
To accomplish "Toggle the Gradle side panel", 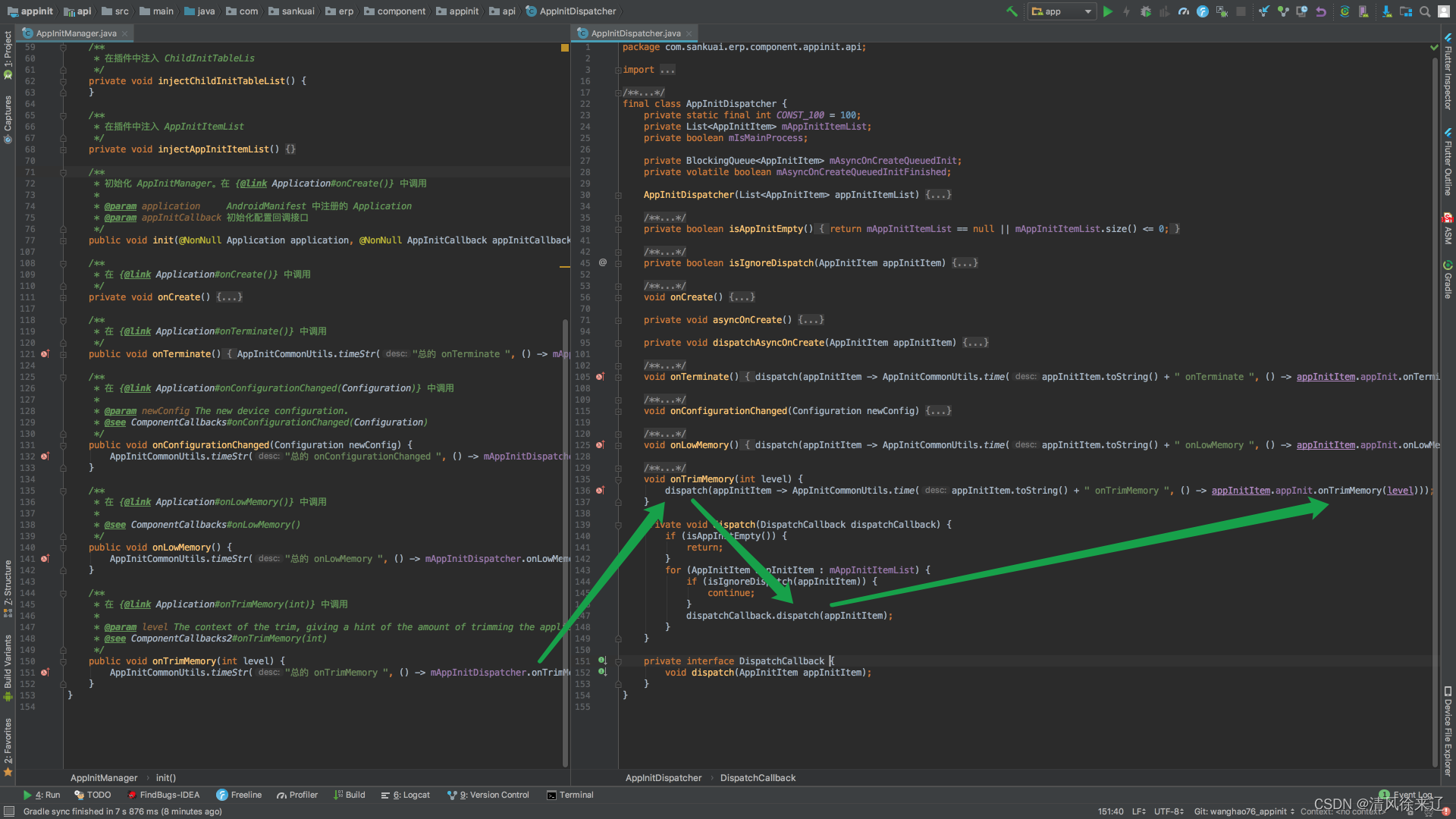I will pyautogui.click(x=1448, y=279).
